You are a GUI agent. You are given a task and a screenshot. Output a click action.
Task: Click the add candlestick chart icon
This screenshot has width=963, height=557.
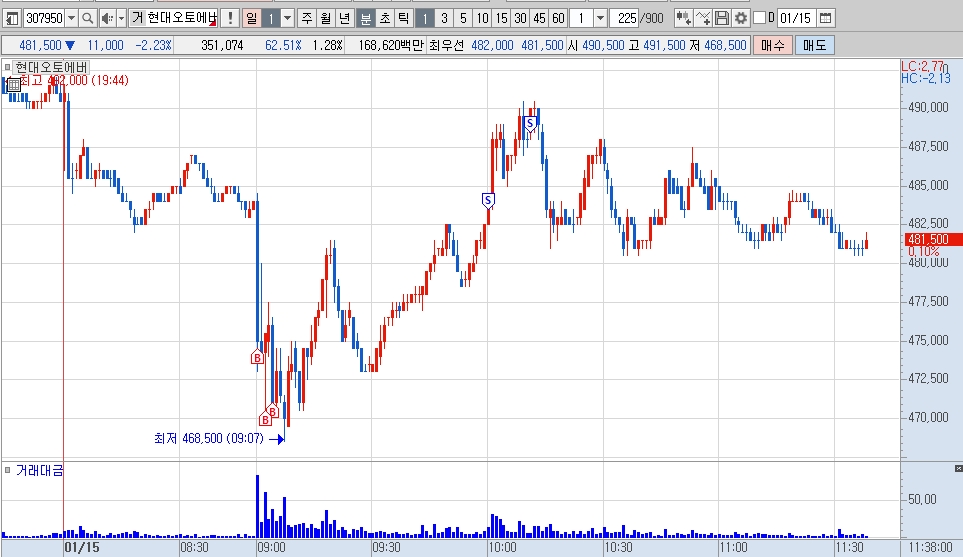(x=684, y=18)
